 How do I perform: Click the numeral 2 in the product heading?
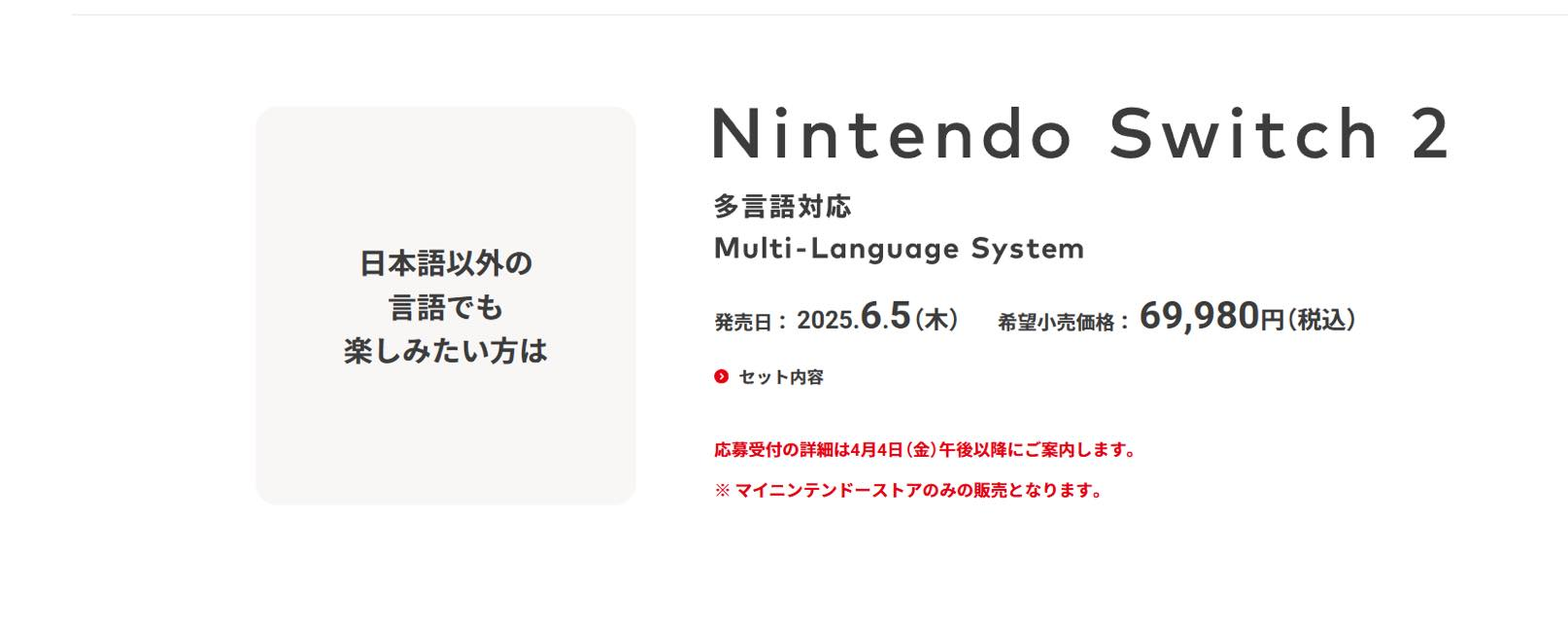(1430, 134)
